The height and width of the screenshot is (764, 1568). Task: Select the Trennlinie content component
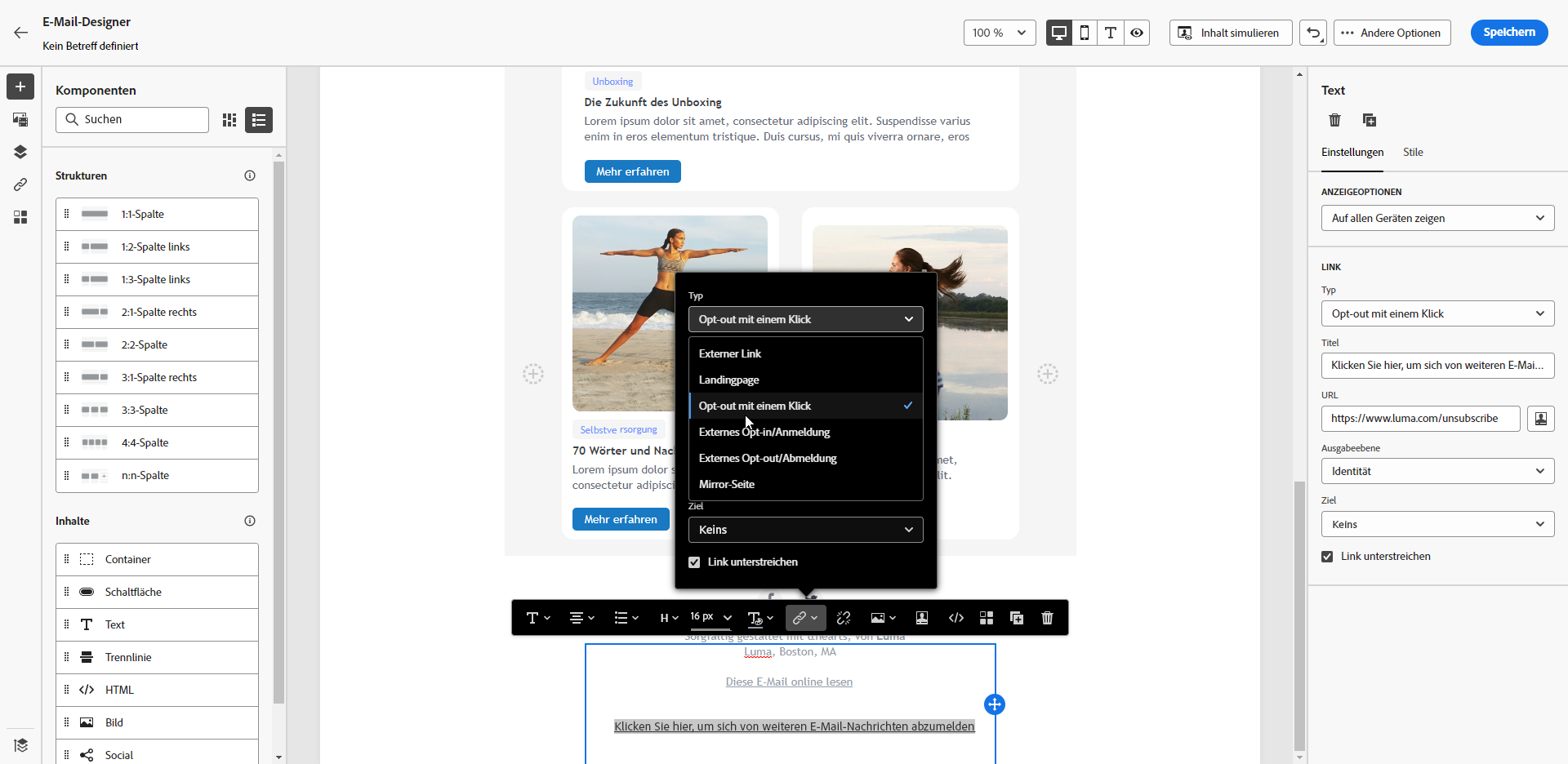point(157,657)
